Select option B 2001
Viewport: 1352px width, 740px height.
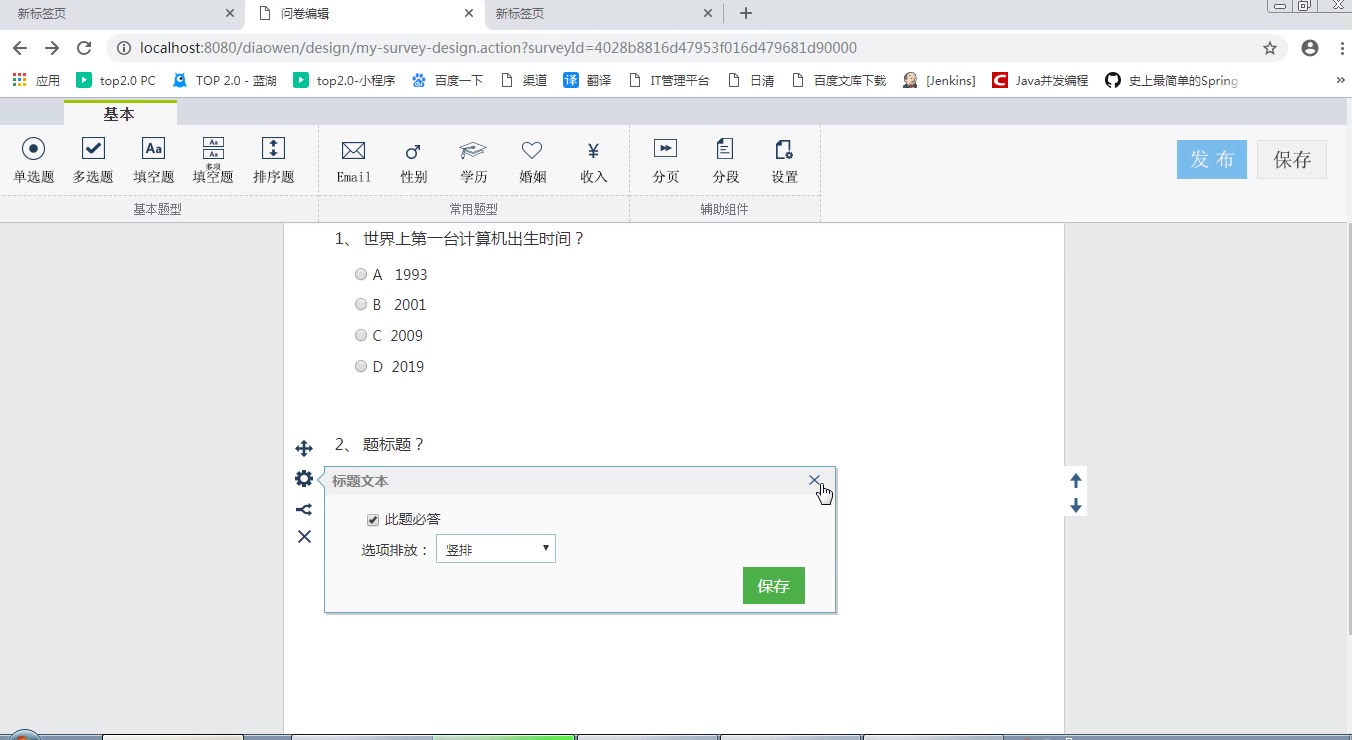361,304
